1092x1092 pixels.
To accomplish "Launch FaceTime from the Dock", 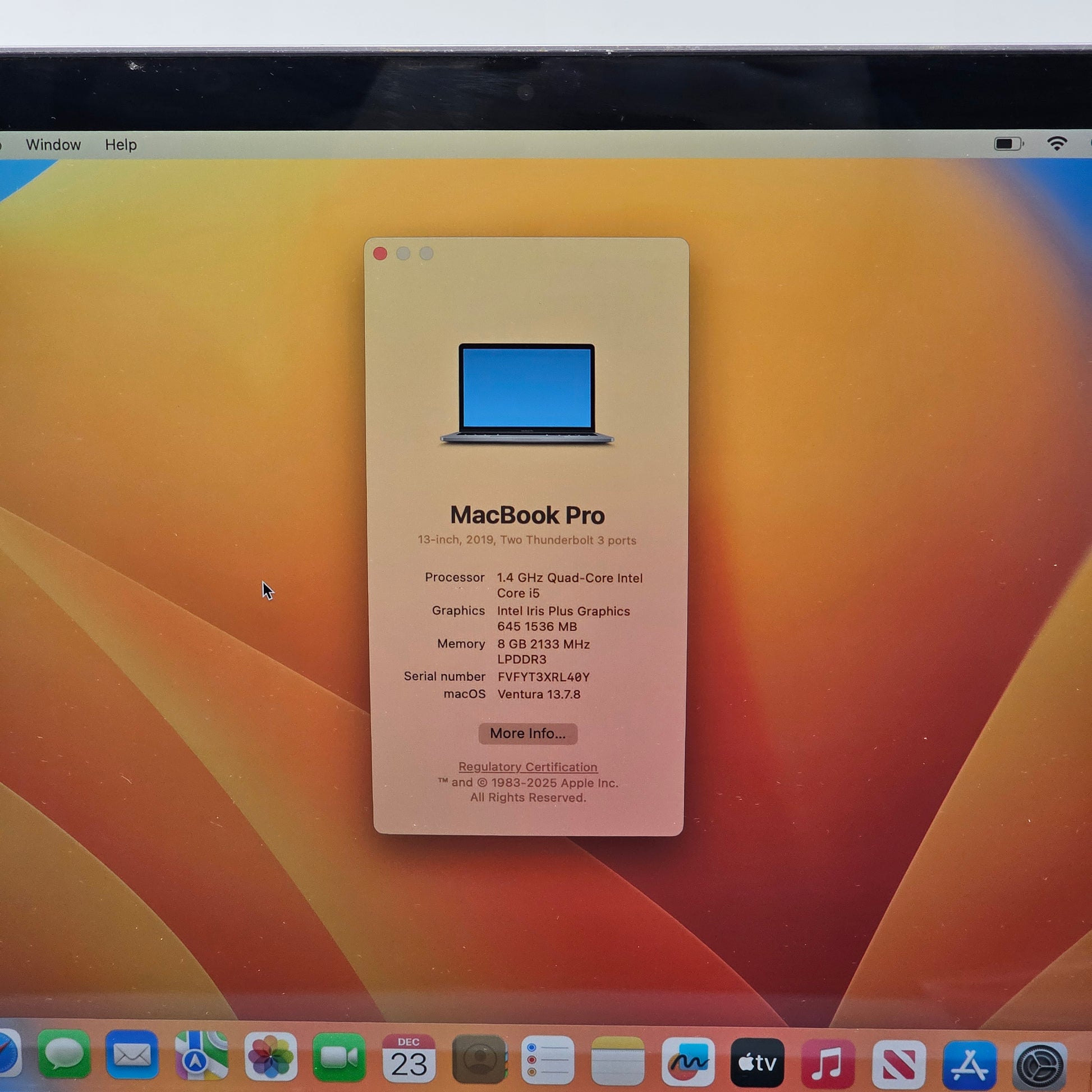I will pos(339,1058).
